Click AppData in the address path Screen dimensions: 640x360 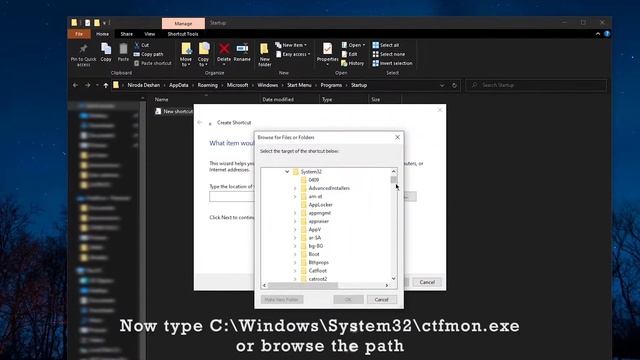tap(179, 85)
